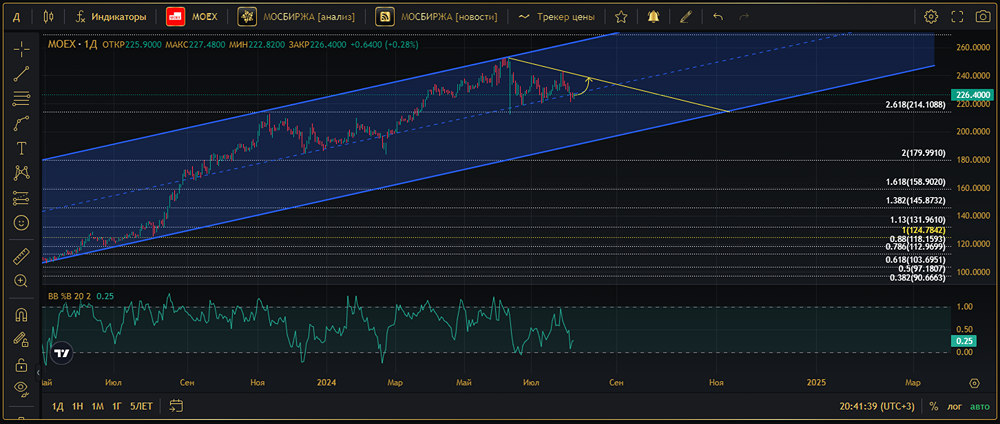
Task: Open chart settings gear
Action: point(931,17)
